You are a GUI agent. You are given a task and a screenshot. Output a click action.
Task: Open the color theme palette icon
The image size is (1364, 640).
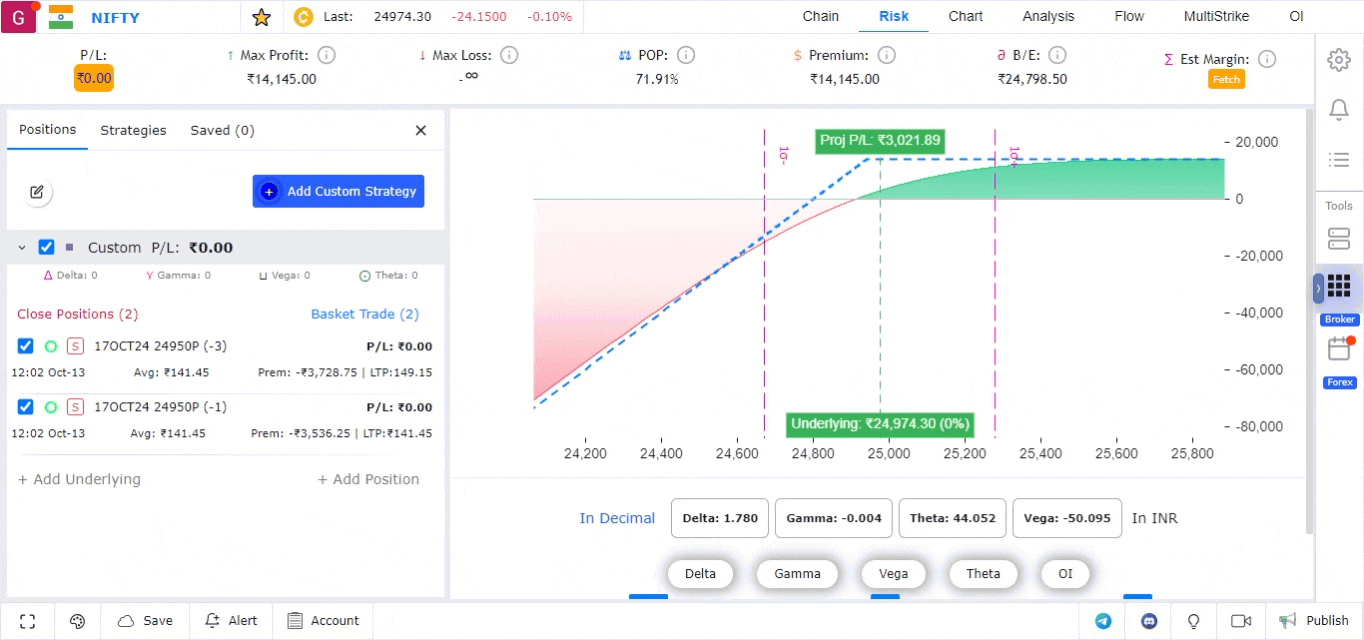pos(78,621)
